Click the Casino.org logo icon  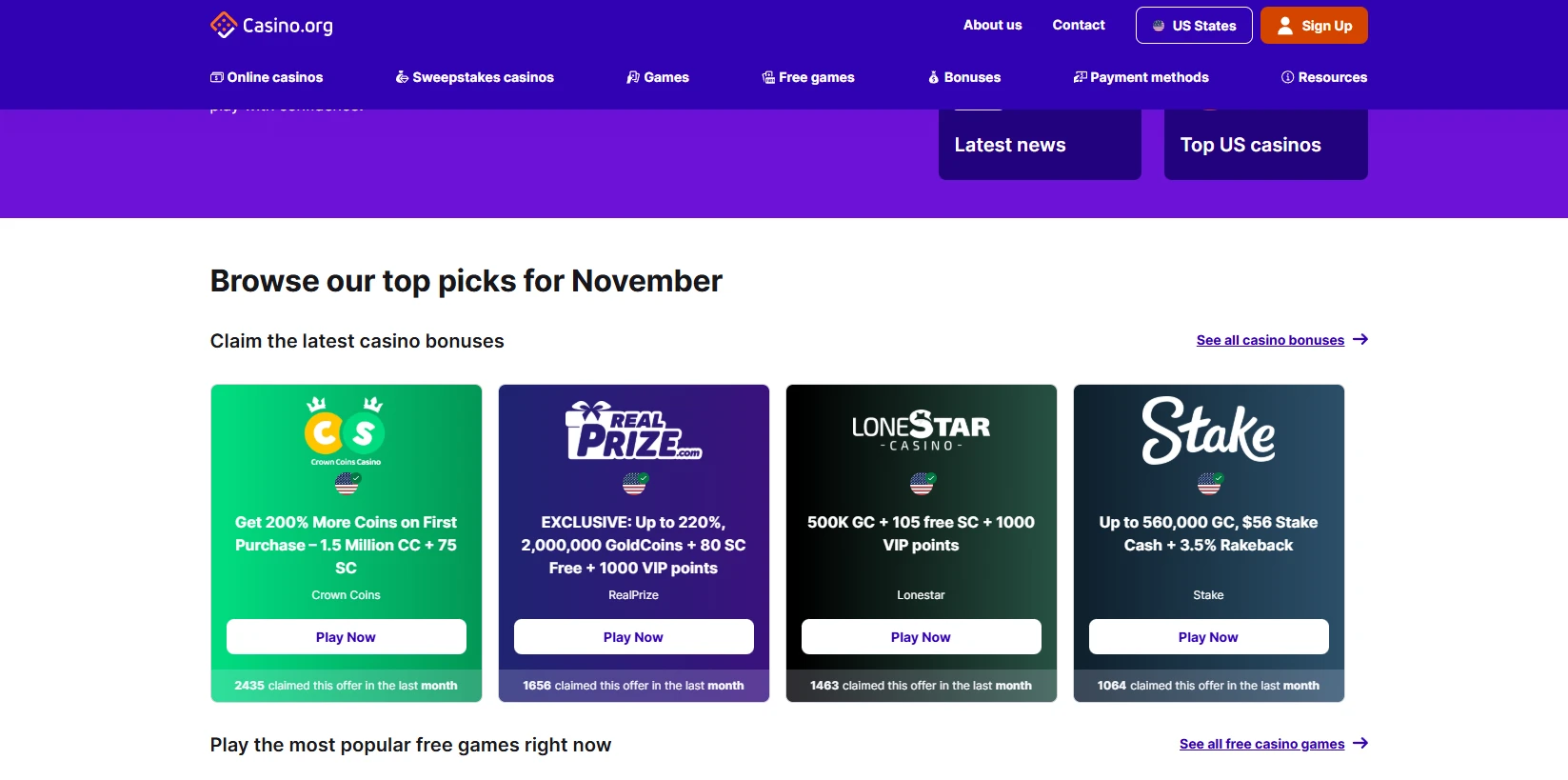pos(223,25)
